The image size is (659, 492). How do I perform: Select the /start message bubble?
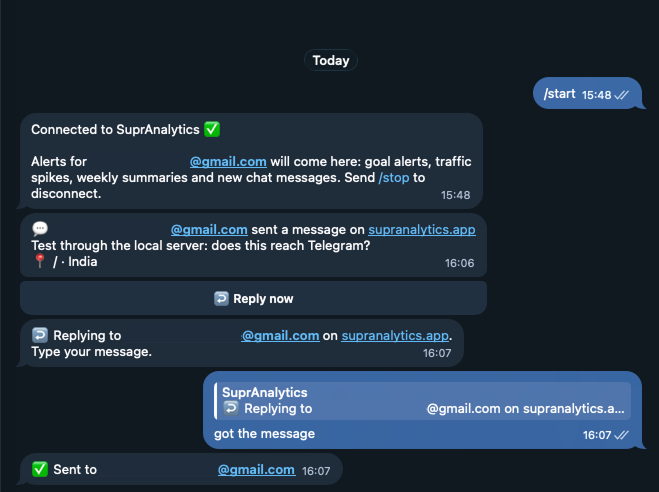[588, 93]
